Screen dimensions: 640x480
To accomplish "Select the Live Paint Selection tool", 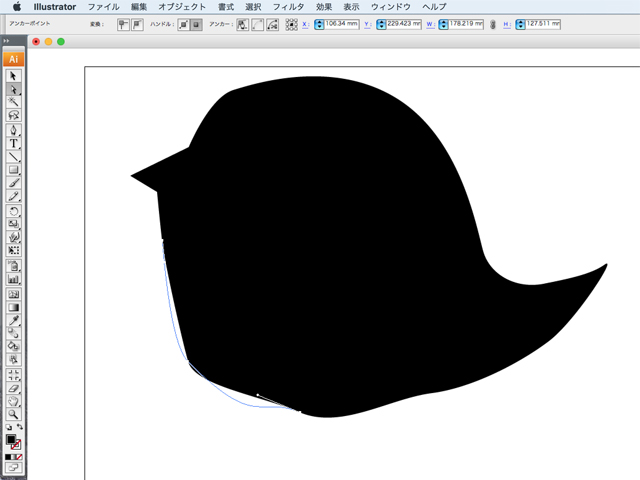I will 13,360.
